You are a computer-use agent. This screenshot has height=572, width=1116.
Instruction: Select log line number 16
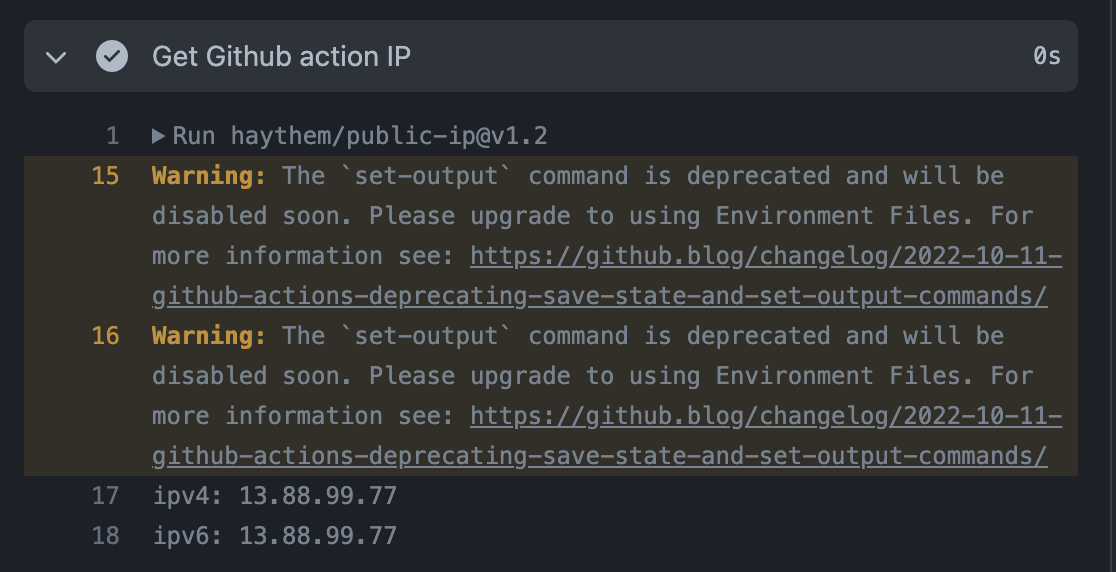(x=105, y=336)
